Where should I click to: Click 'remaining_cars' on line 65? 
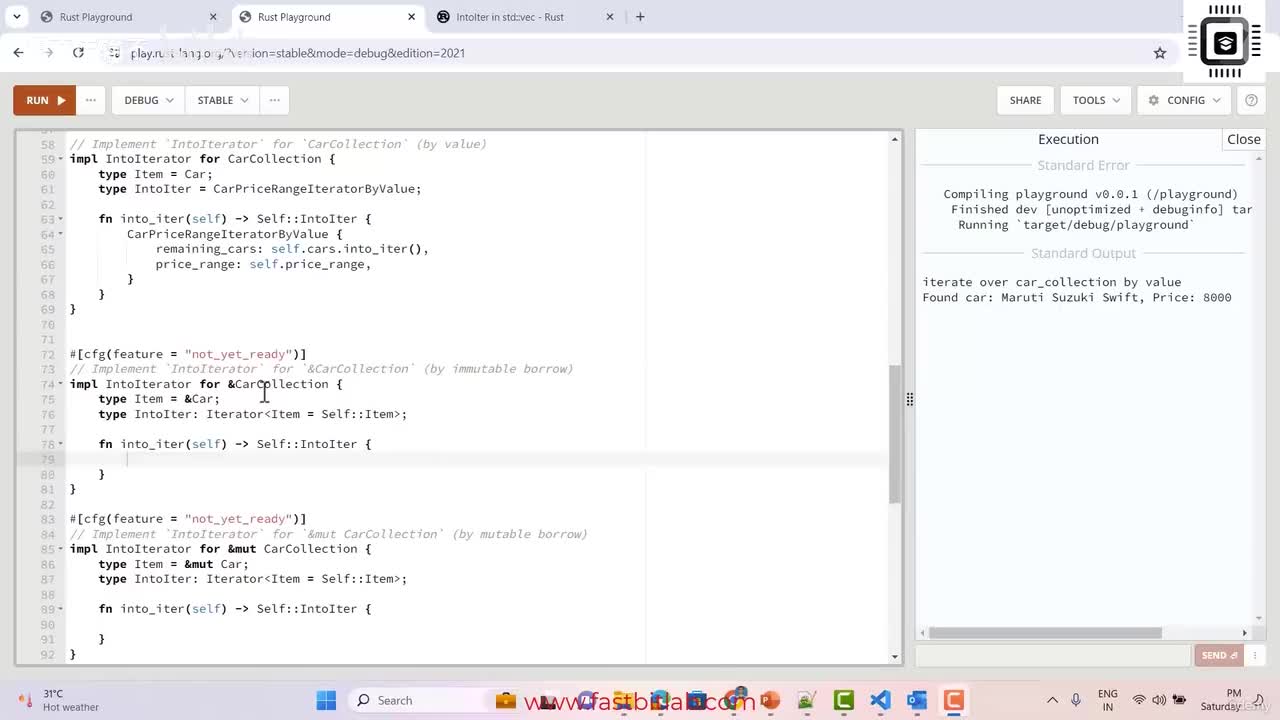(x=206, y=249)
